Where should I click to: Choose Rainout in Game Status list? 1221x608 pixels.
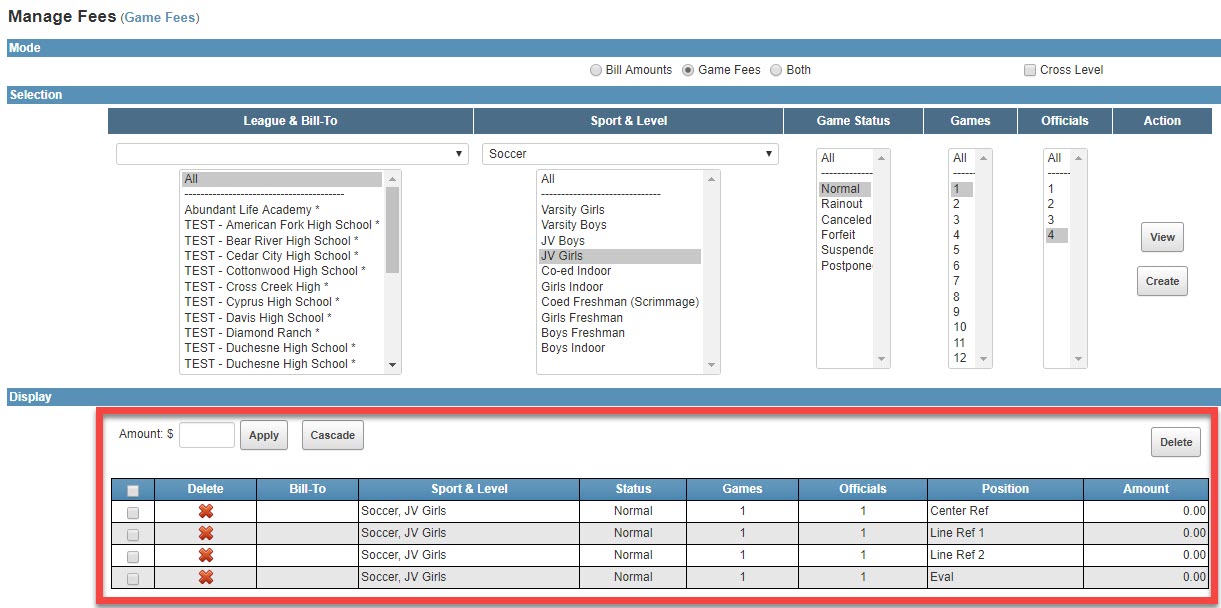pyautogui.click(x=842, y=204)
